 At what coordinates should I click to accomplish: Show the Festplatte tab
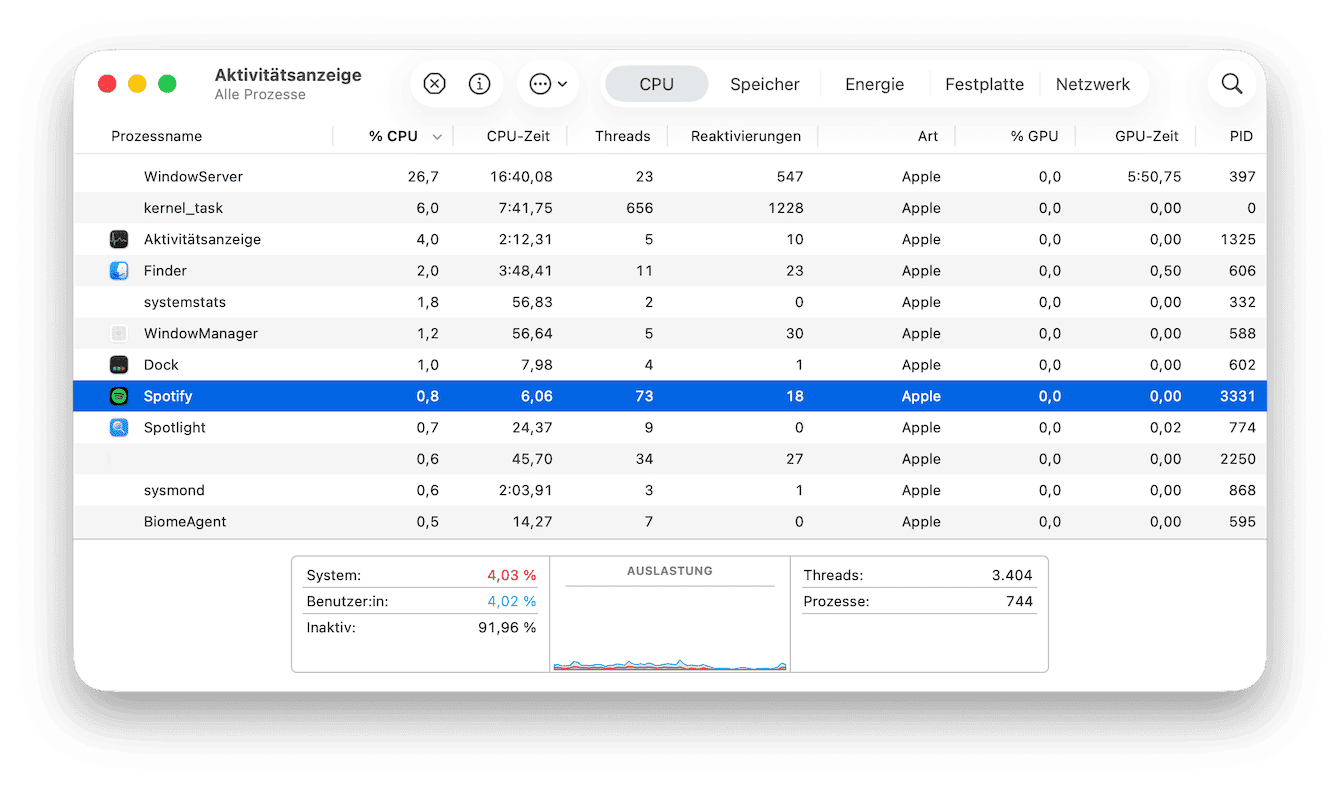point(984,84)
